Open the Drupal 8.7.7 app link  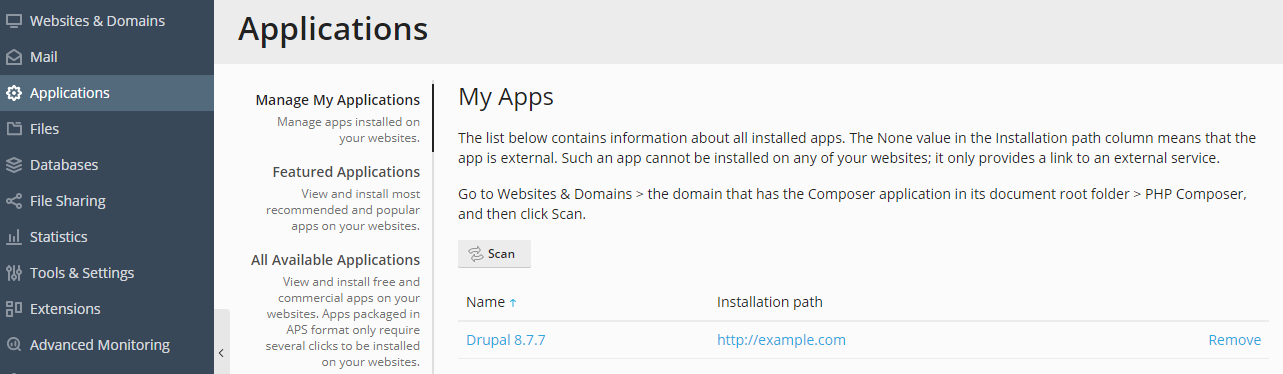point(506,340)
